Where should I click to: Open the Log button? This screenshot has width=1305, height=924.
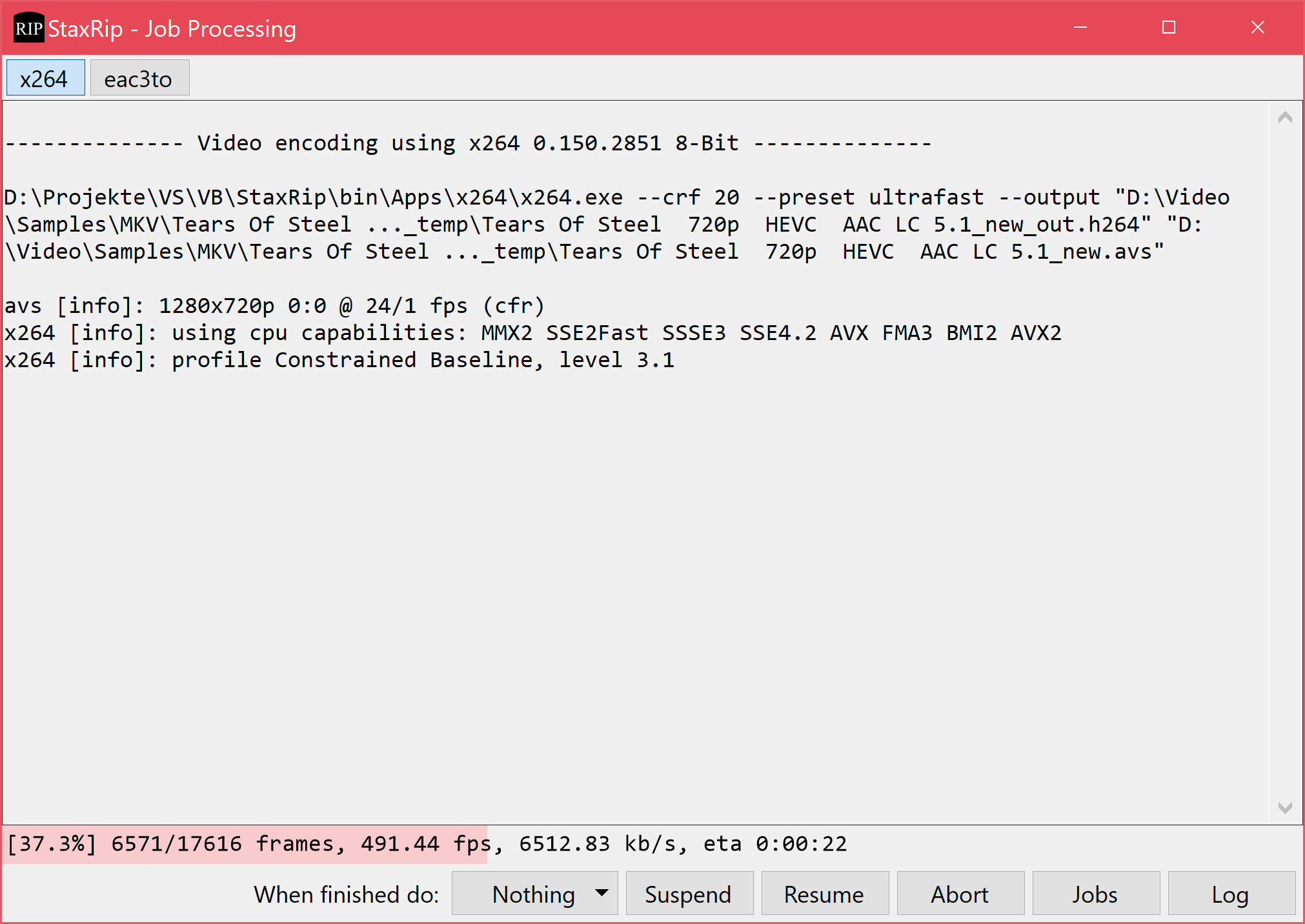coord(1231,894)
